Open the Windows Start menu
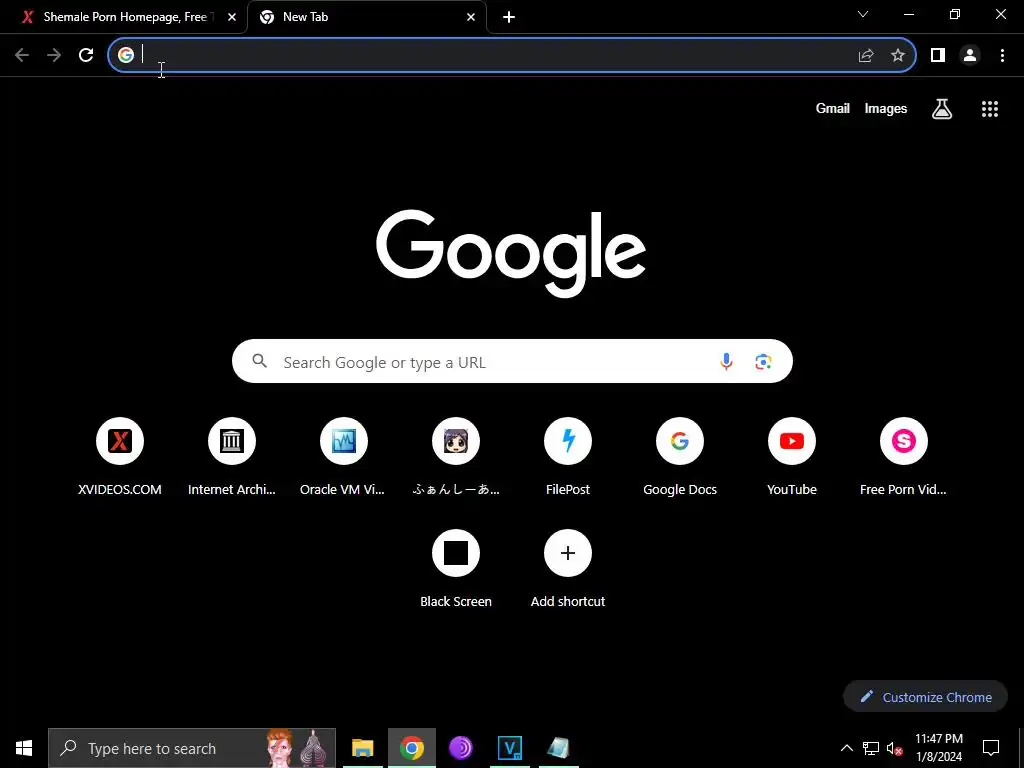This screenshot has height=768, width=1024. pos(24,748)
